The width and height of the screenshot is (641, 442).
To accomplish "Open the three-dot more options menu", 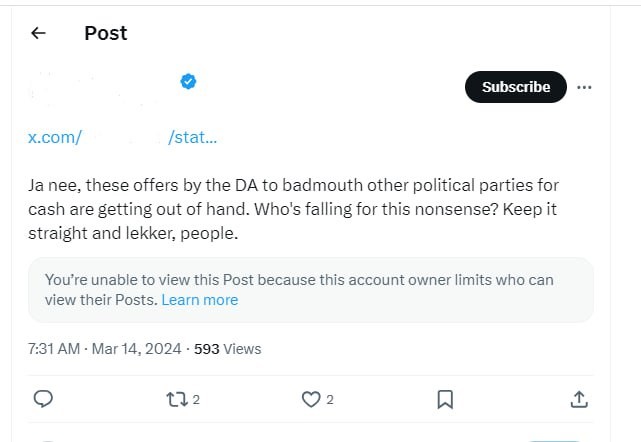I will (585, 87).
